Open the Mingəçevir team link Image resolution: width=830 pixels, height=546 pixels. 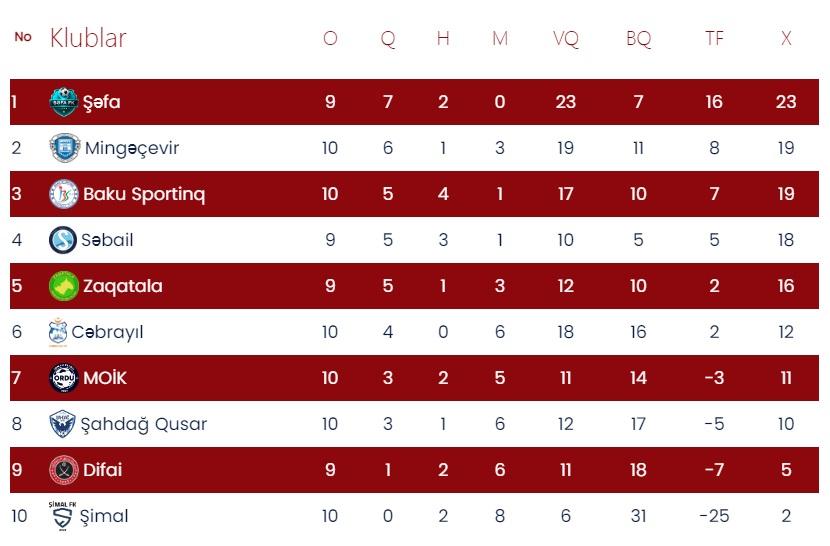132,148
